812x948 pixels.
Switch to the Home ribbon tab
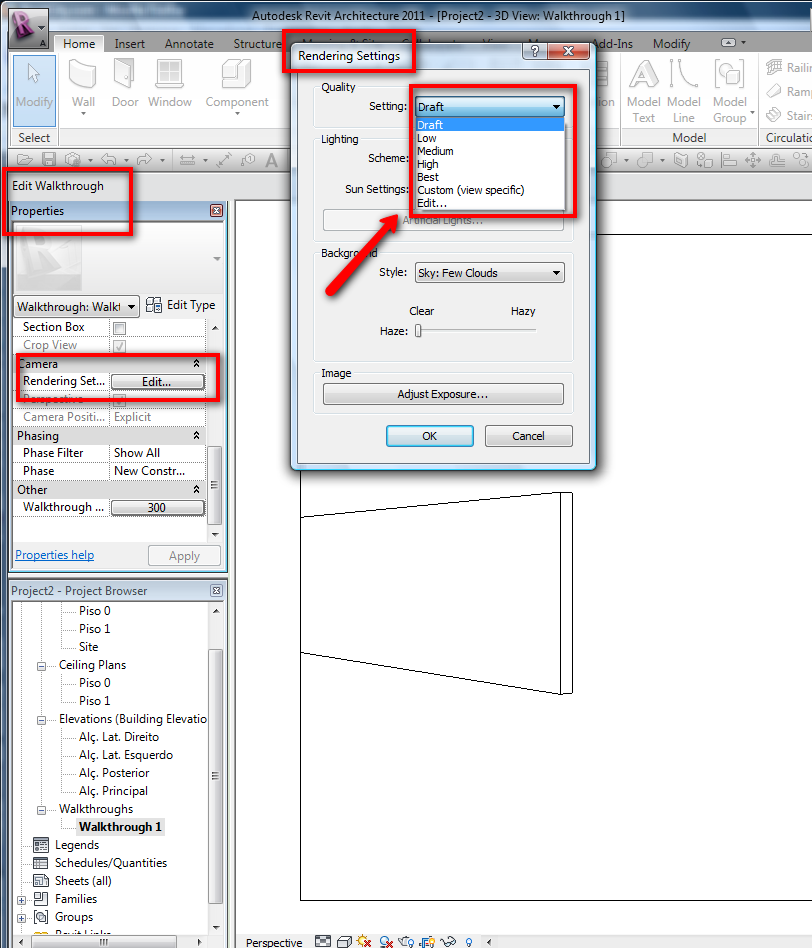[79, 44]
